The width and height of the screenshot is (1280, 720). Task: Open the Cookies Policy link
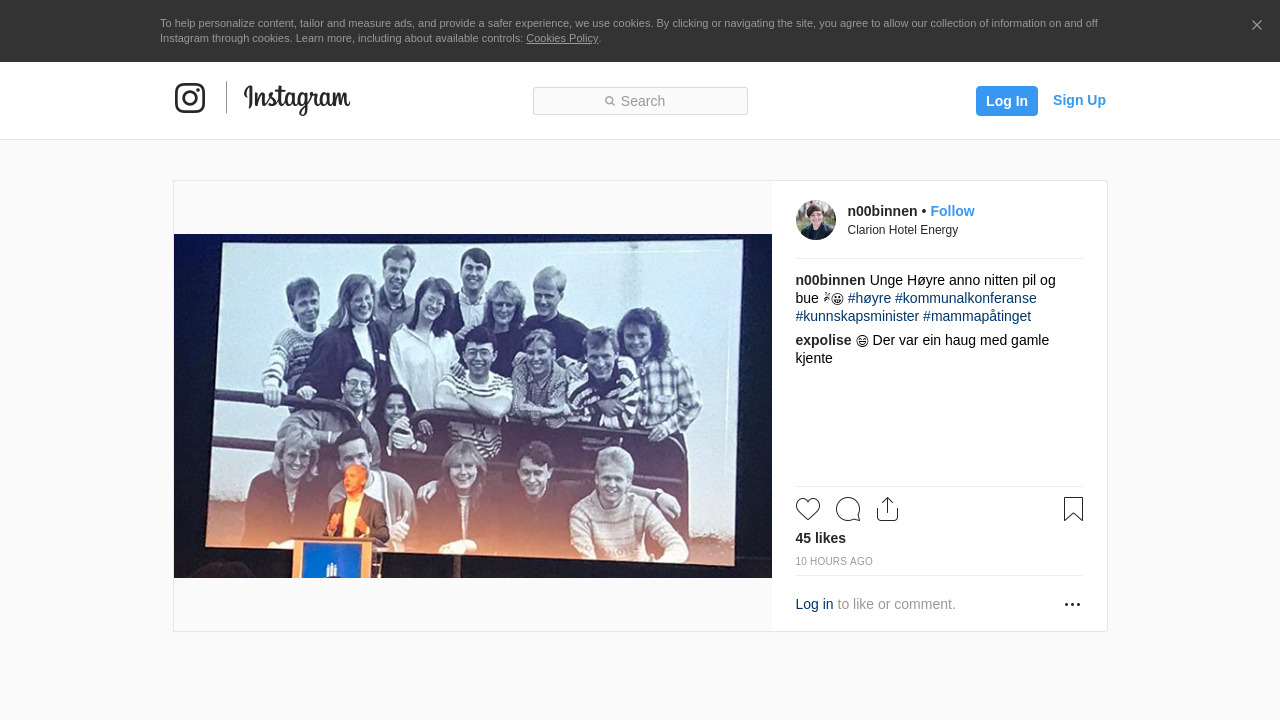click(562, 38)
